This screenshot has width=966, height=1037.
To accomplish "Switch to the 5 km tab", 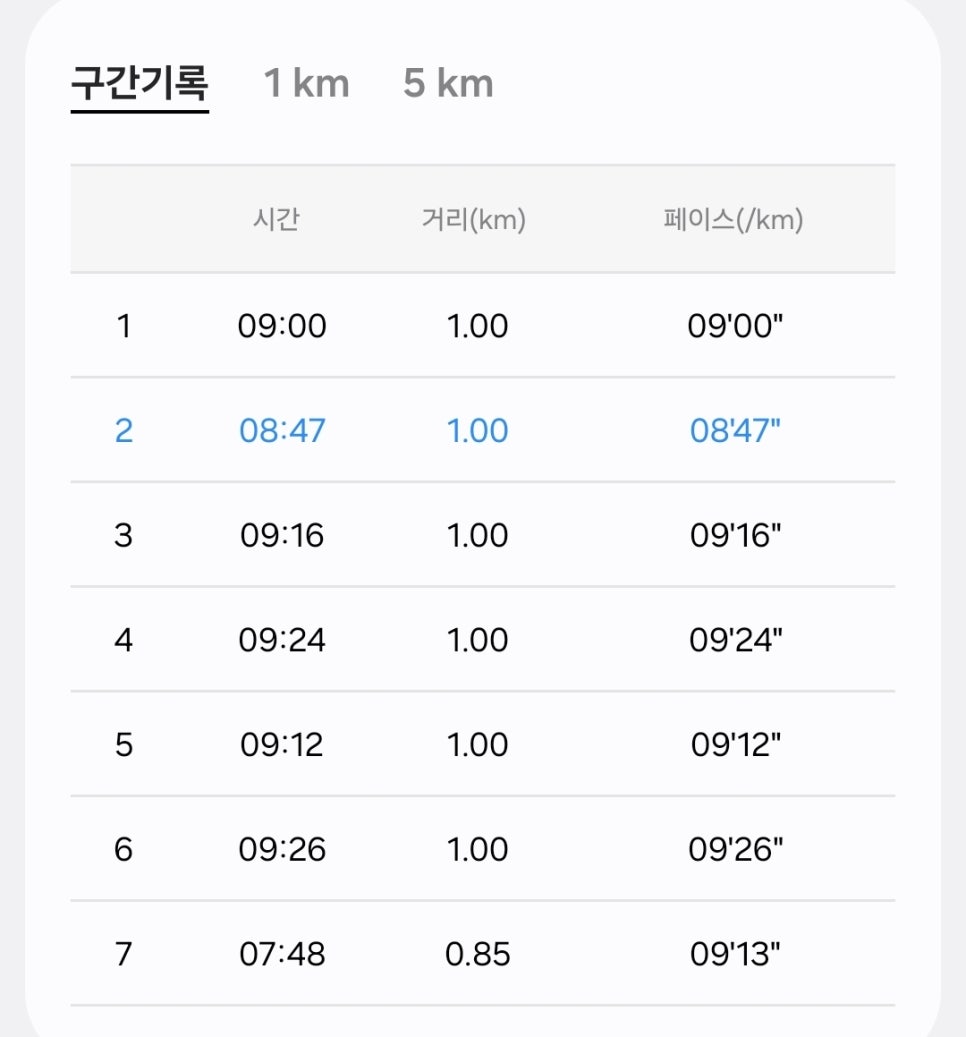I will click(448, 83).
